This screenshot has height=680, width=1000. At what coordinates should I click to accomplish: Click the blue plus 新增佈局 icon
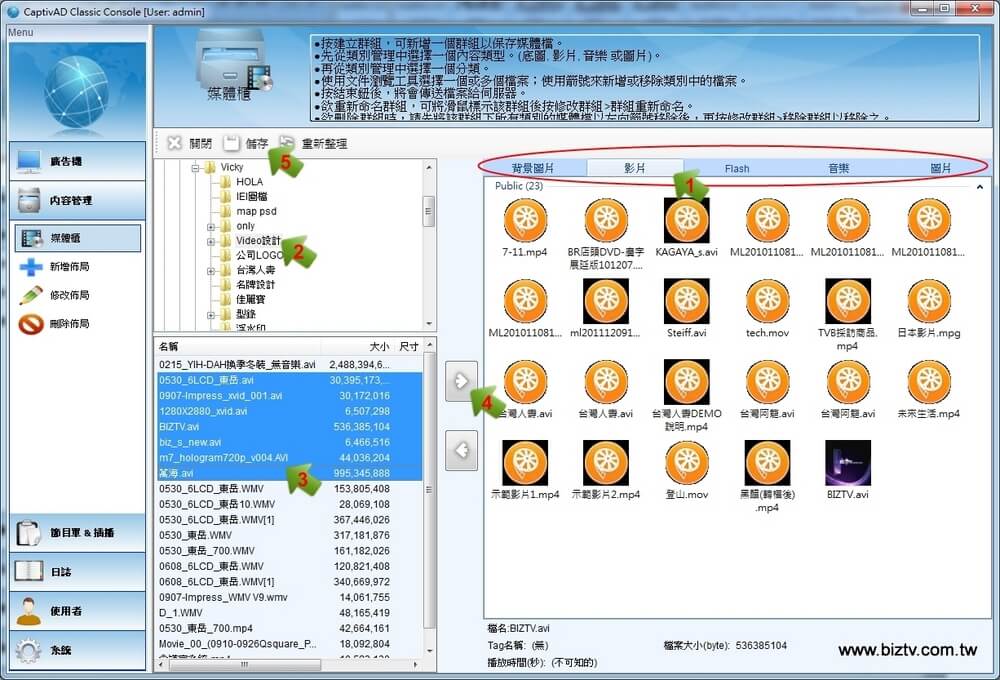pos(31,267)
